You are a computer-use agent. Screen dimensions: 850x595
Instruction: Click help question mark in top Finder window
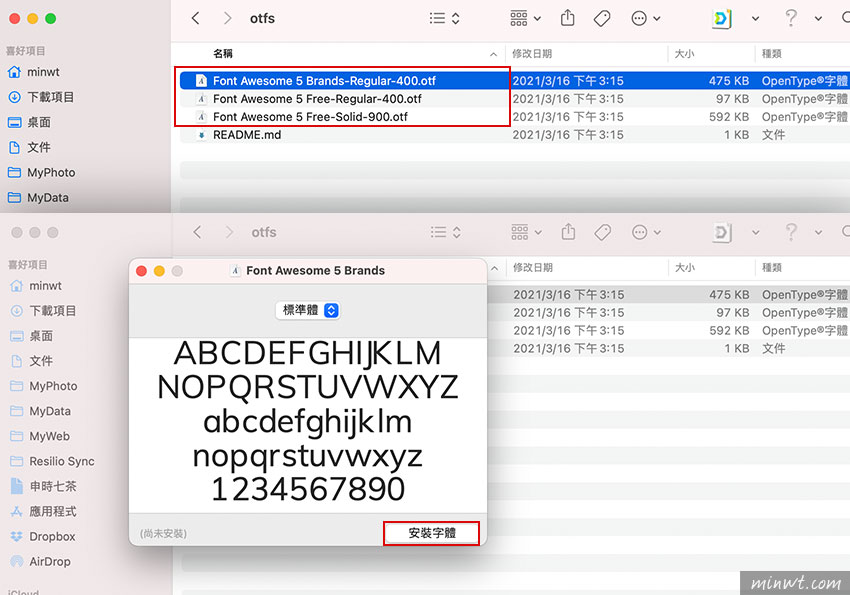[x=791, y=18]
